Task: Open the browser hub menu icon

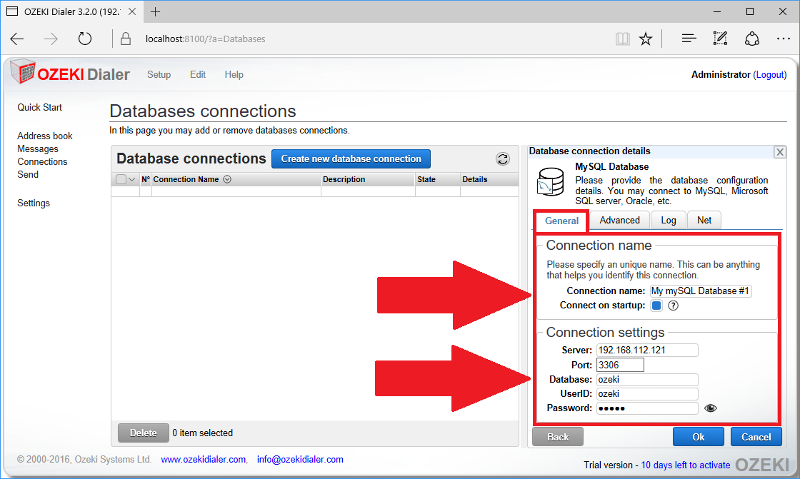Action: tap(688, 39)
